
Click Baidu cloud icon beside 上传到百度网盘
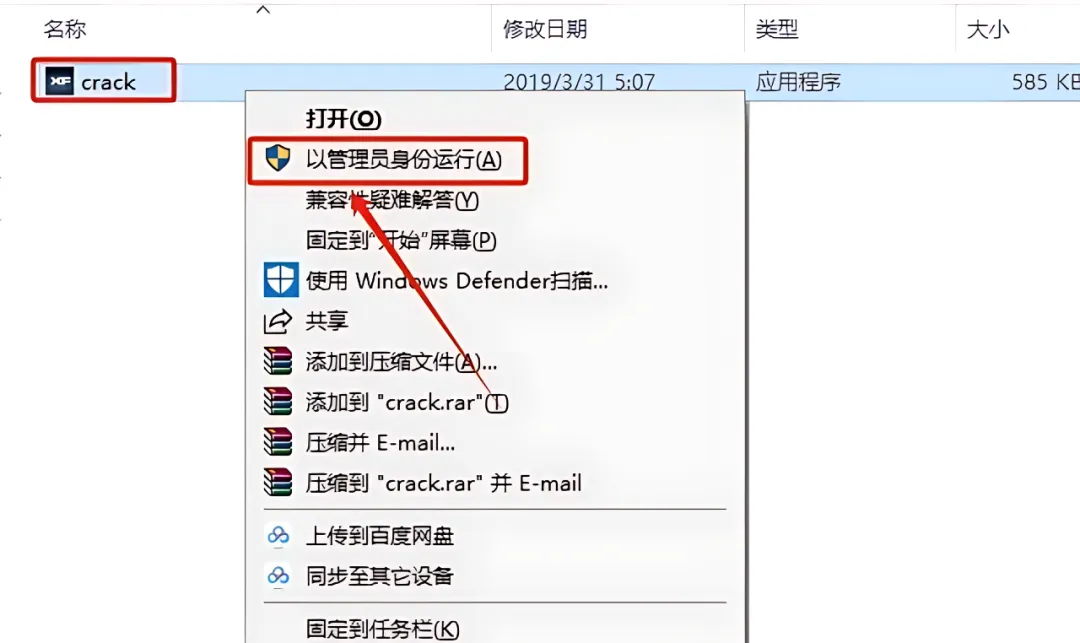click(278, 535)
